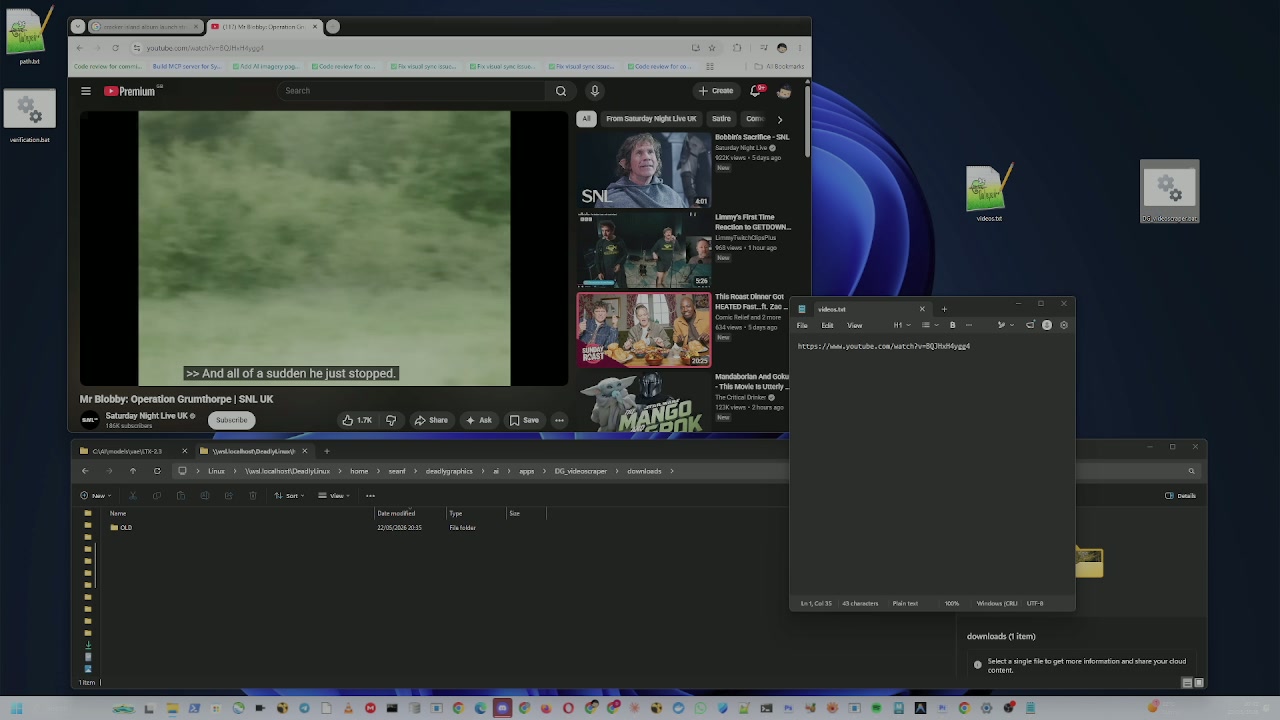Open the Sort dropdown in File Explorer

289,495
